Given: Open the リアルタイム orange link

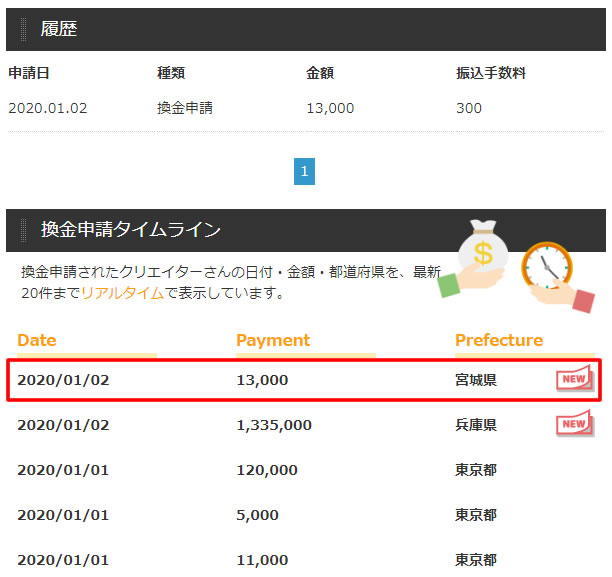Looking at the screenshot, I should tap(121, 293).
